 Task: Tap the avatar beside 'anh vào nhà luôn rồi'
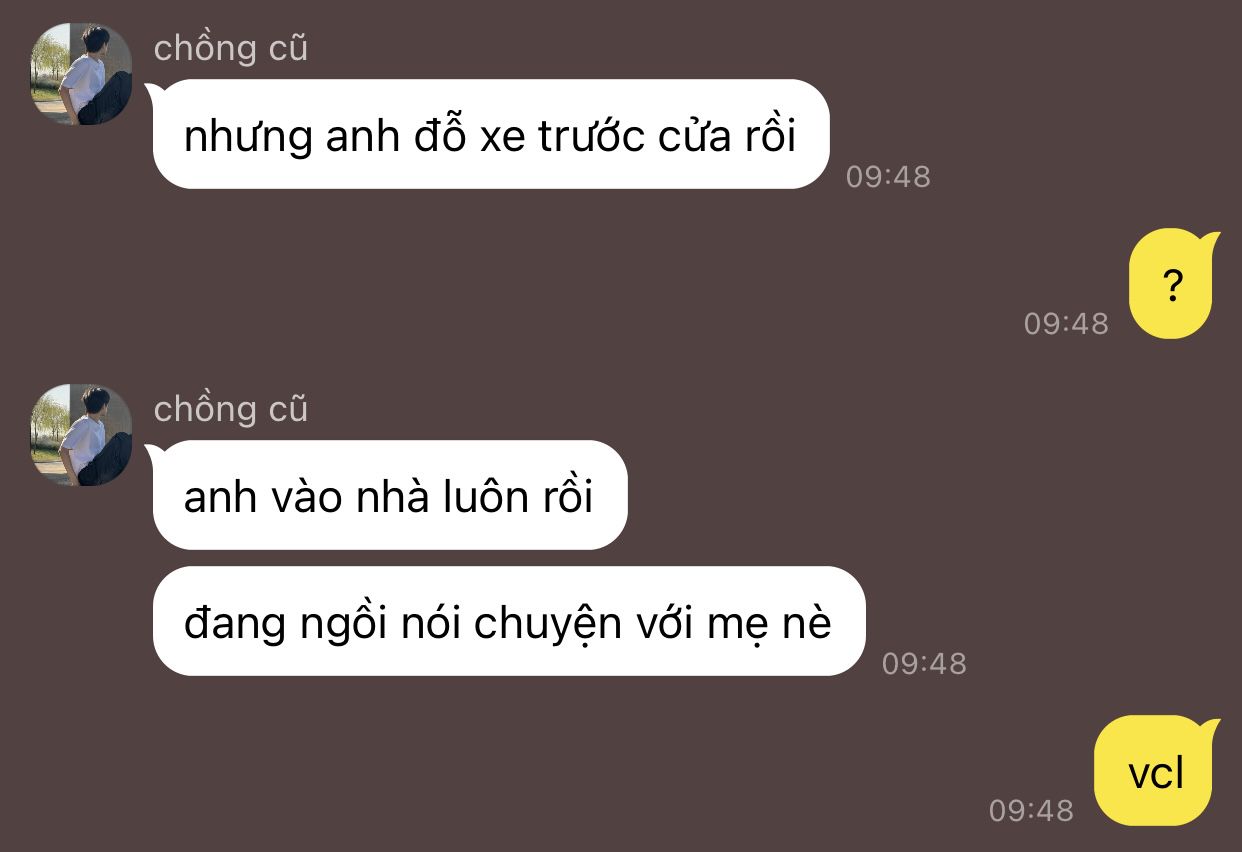coord(81,435)
